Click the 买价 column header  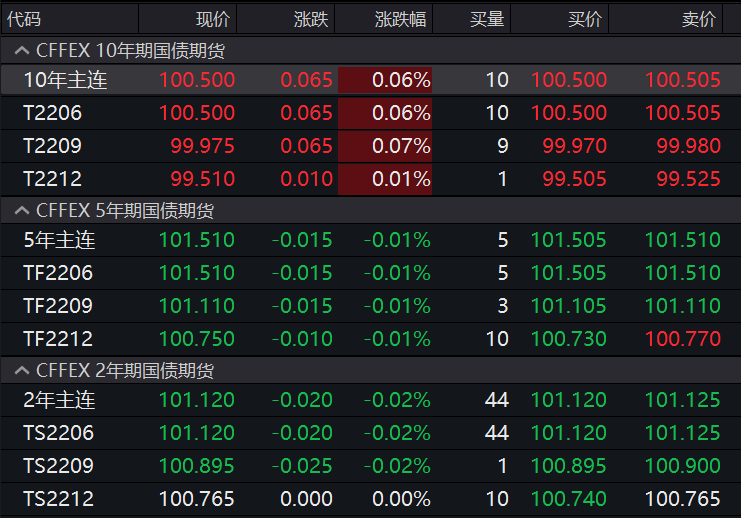(x=586, y=19)
